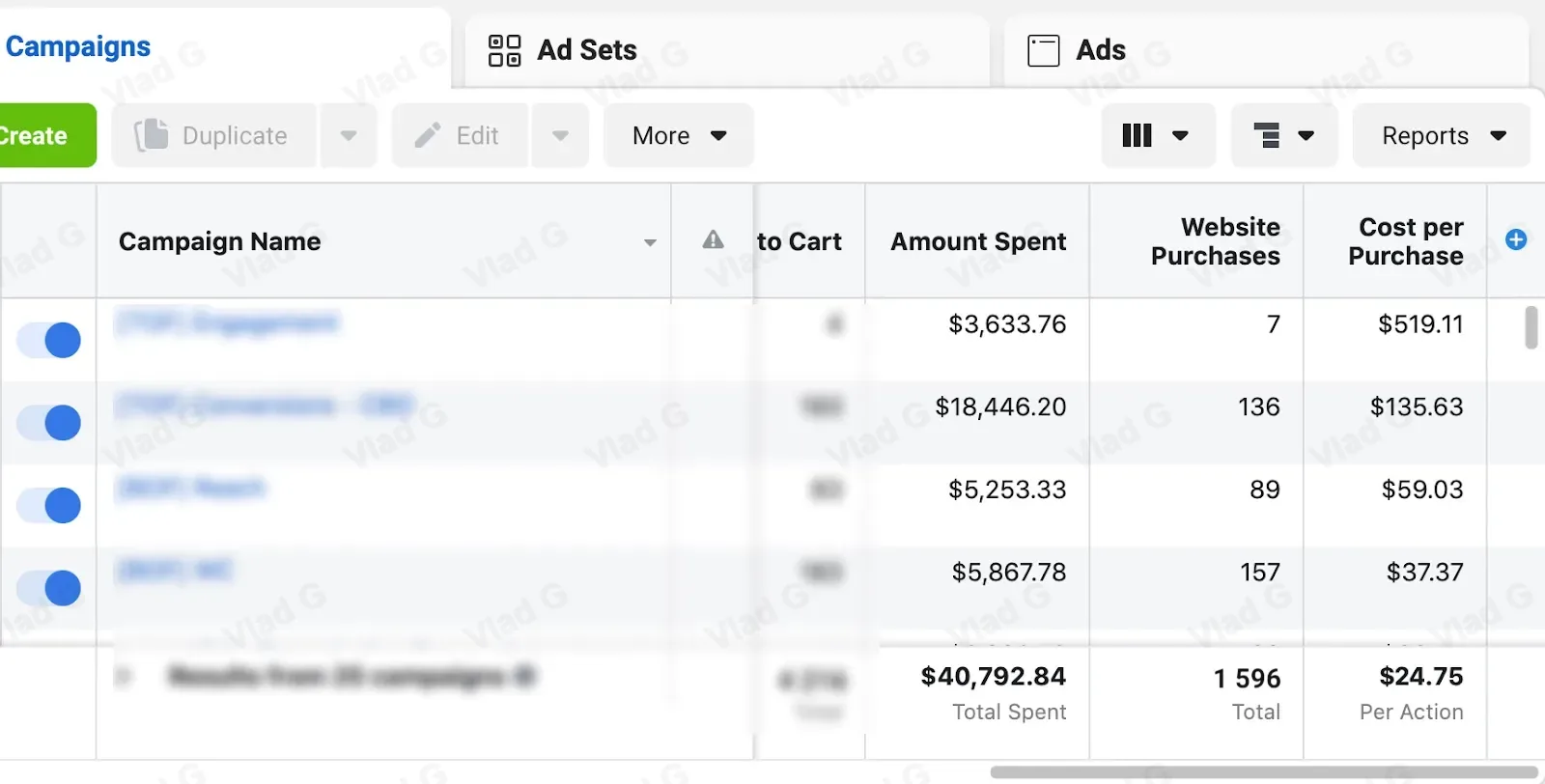
Task: Open the More actions button
Action: point(679,135)
